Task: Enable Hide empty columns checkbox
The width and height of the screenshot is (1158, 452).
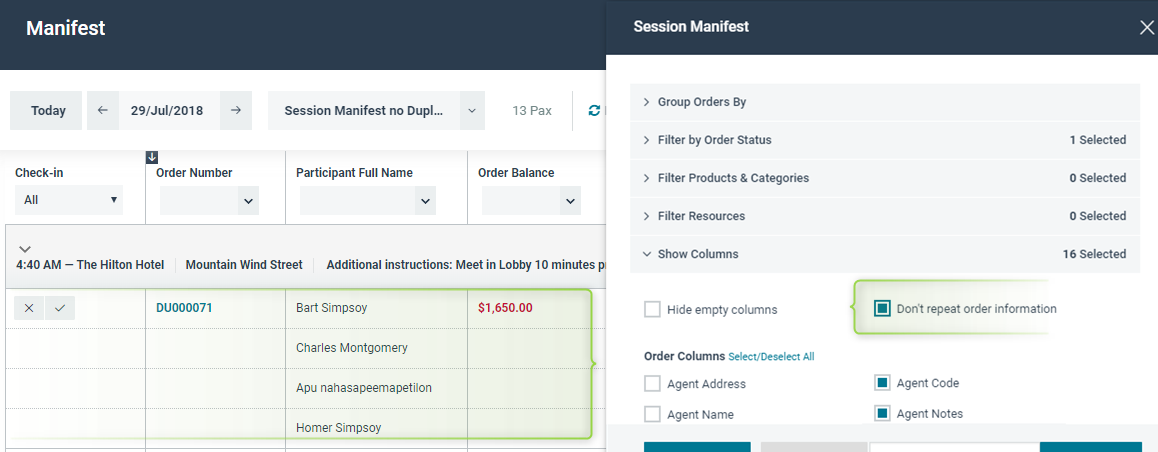Action: [x=652, y=309]
